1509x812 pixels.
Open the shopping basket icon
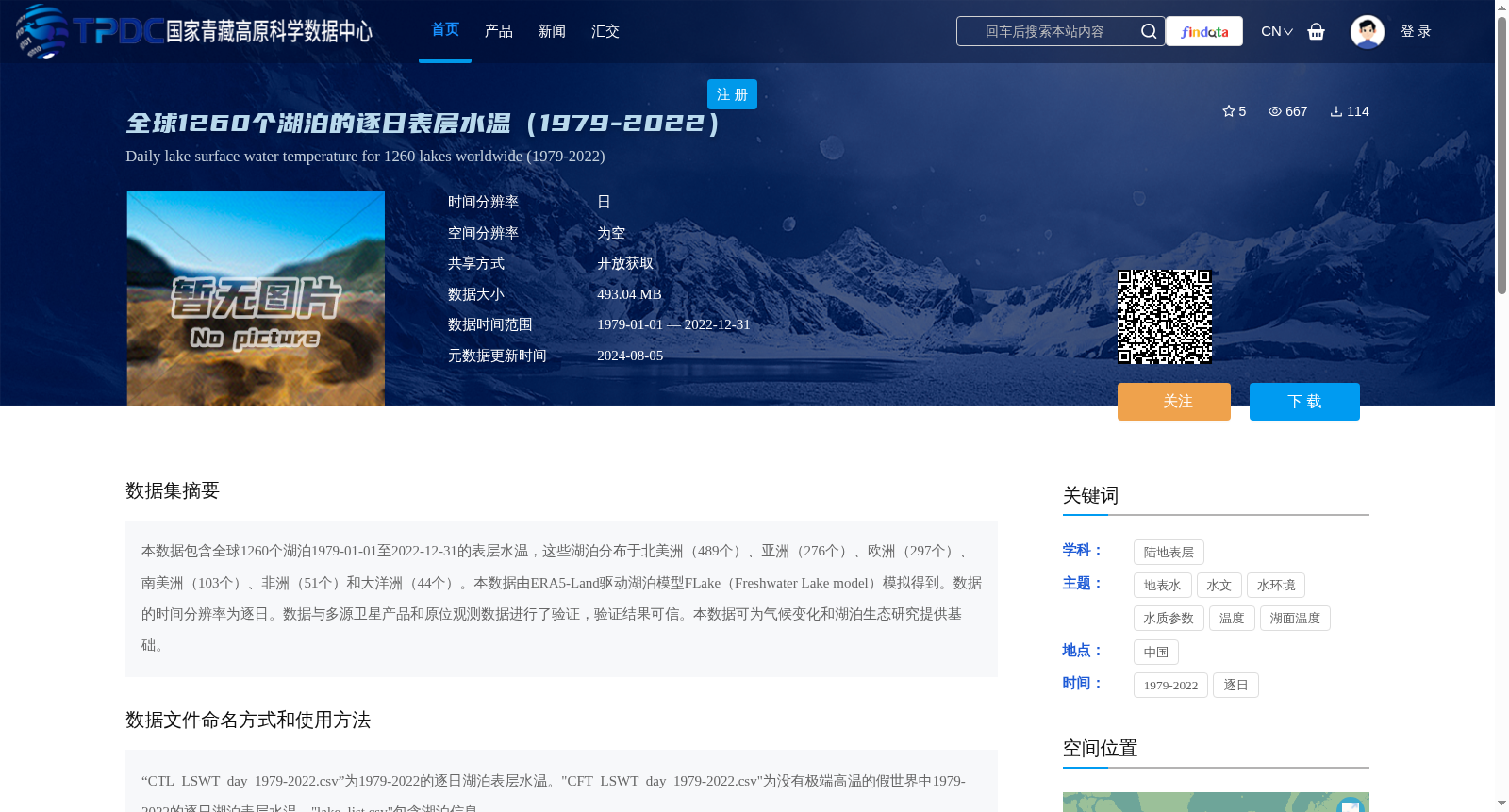point(1317,31)
